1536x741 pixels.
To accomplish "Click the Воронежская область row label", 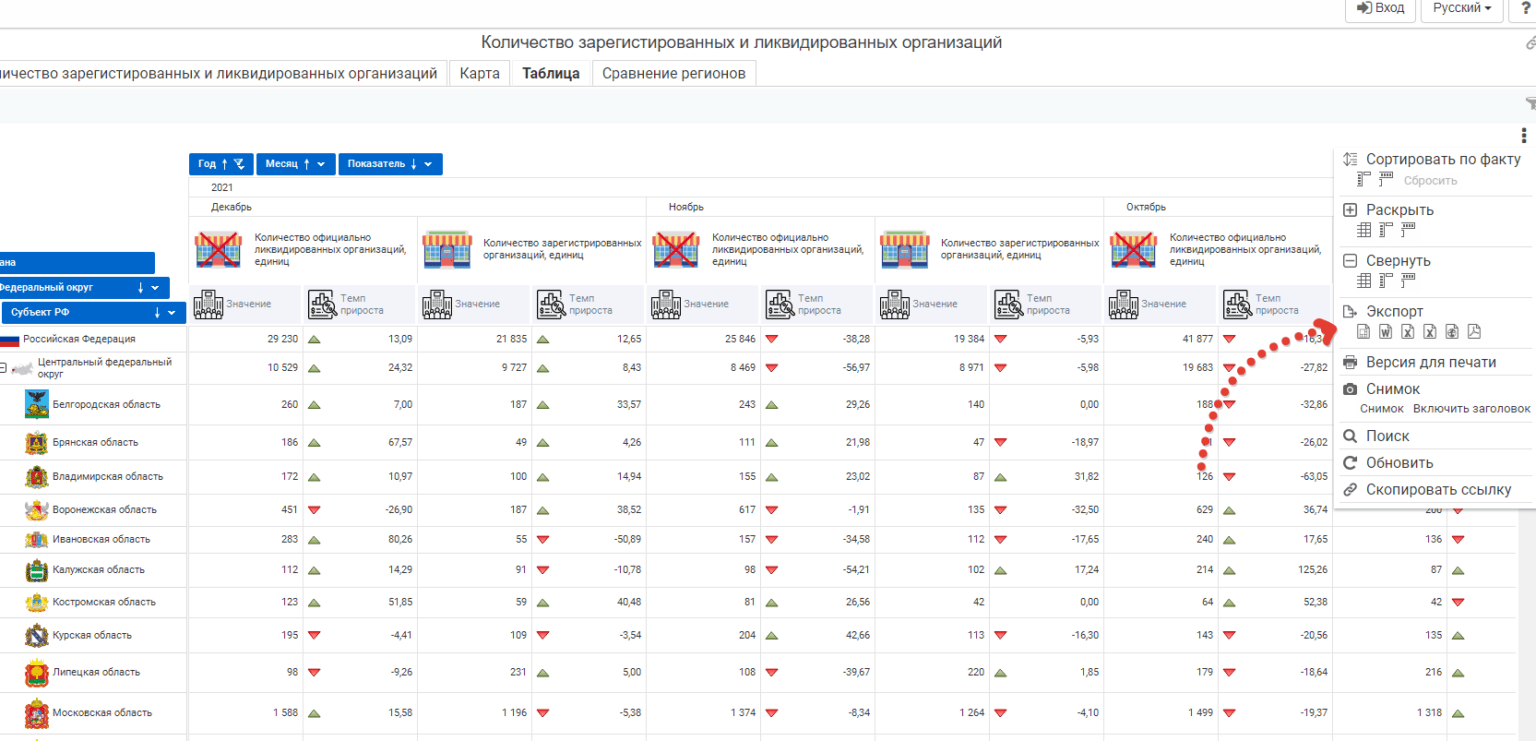I will [x=105, y=510].
